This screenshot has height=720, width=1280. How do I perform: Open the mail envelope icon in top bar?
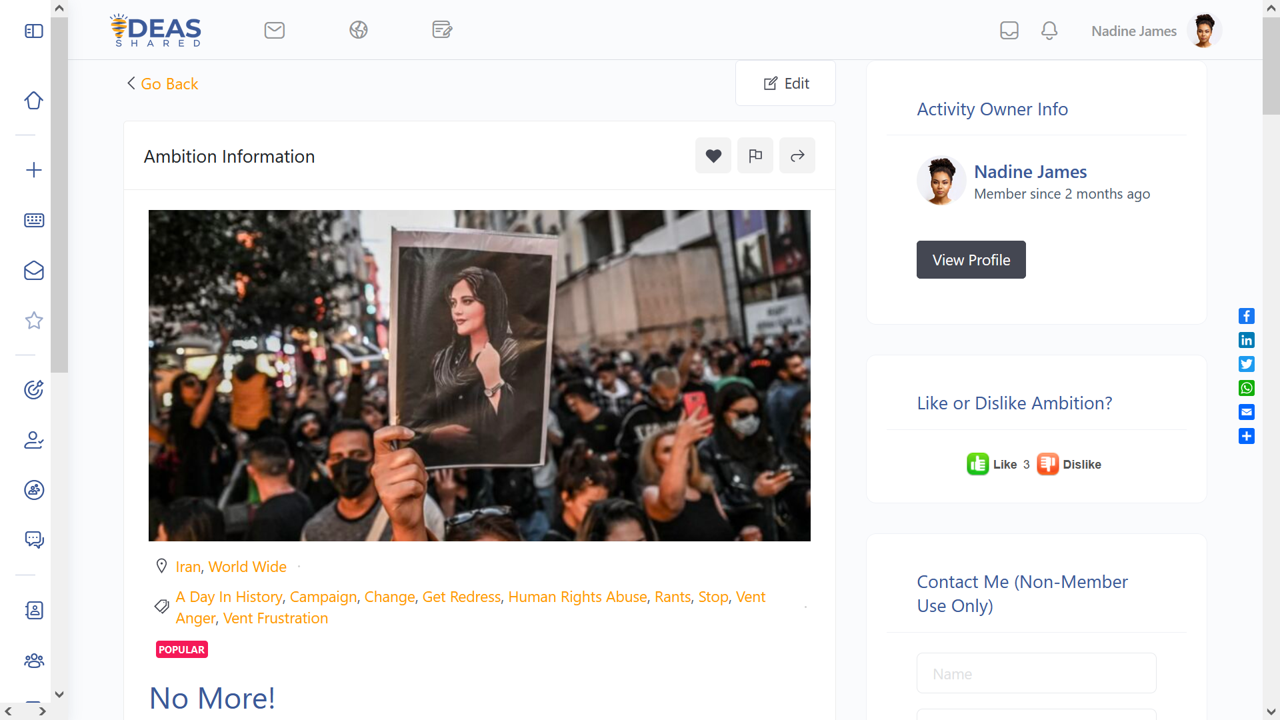tap(275, 30)
